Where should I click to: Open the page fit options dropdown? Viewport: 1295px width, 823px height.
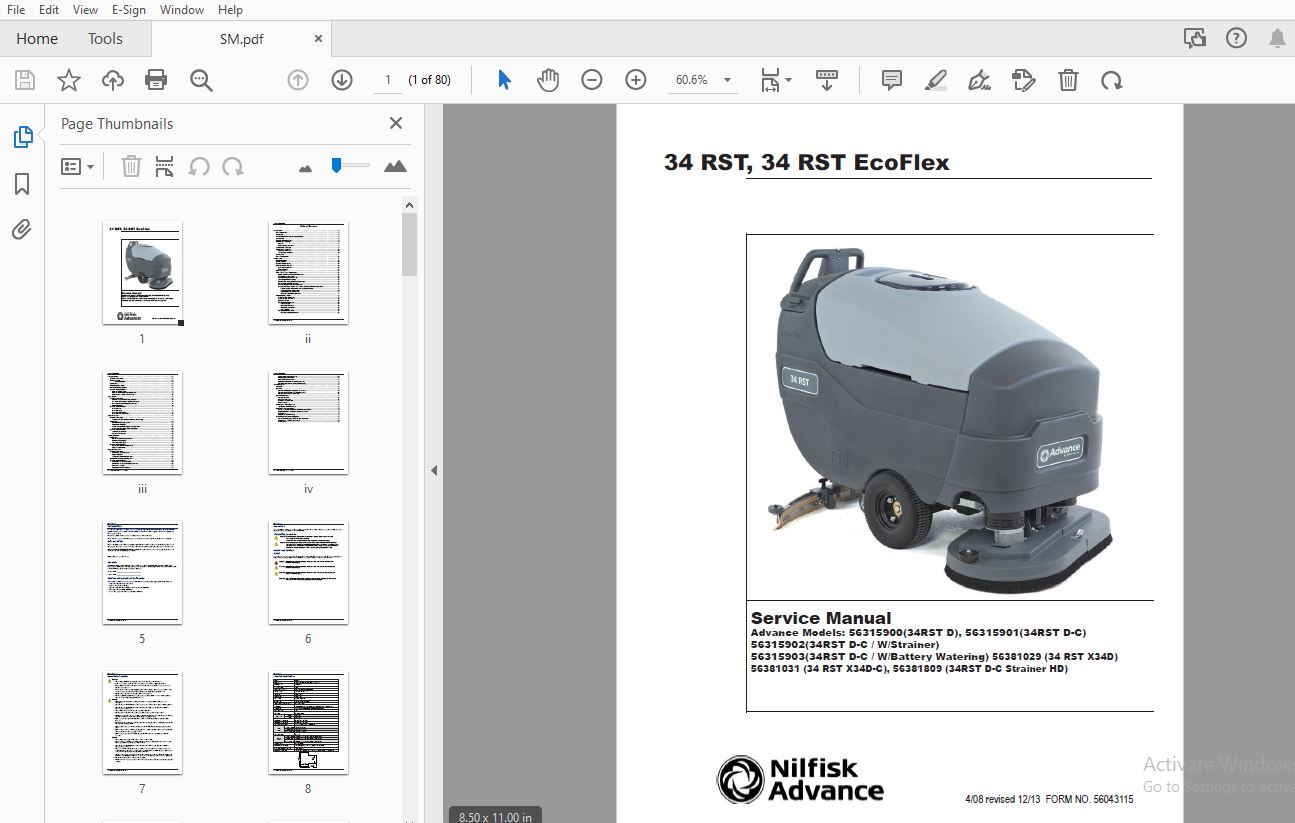tap(776, 80)
